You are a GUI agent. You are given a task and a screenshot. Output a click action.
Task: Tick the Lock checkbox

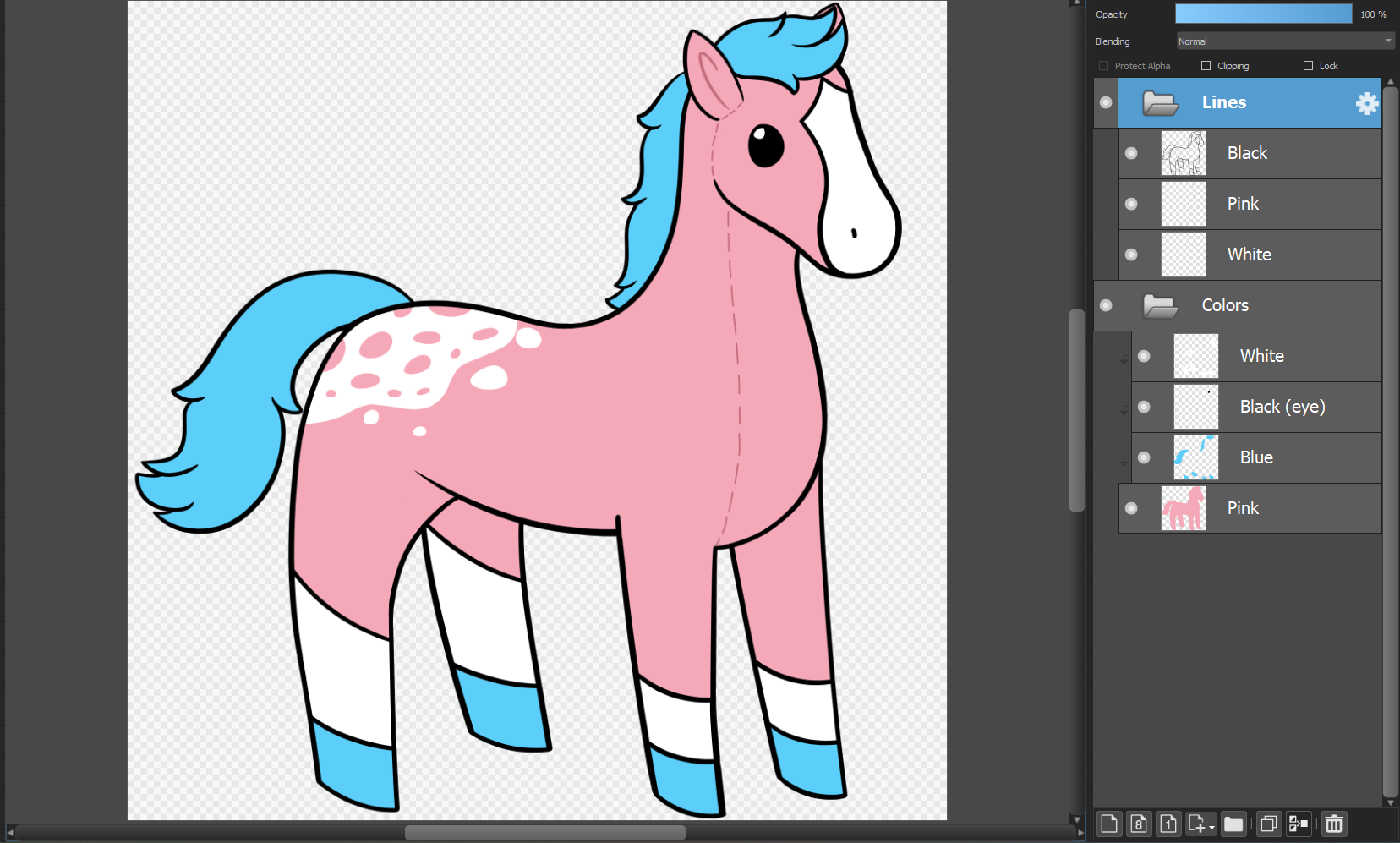tap(1308, 66)
